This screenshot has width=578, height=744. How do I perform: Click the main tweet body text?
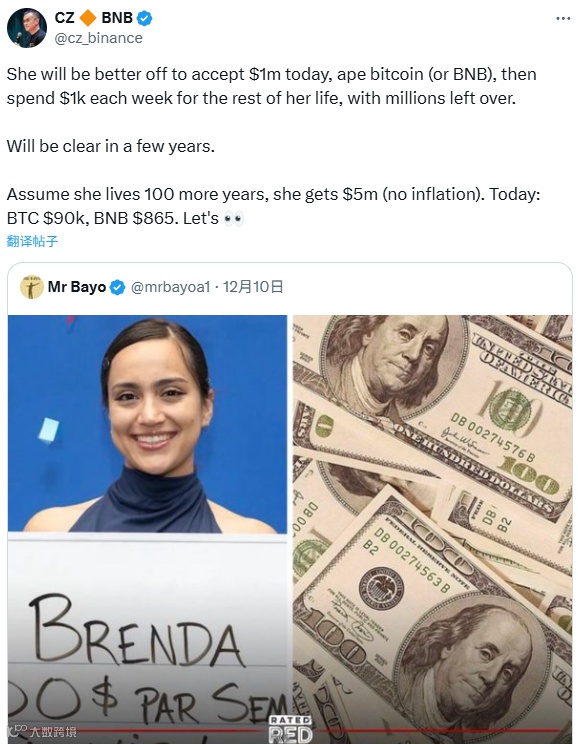[273, 146]
